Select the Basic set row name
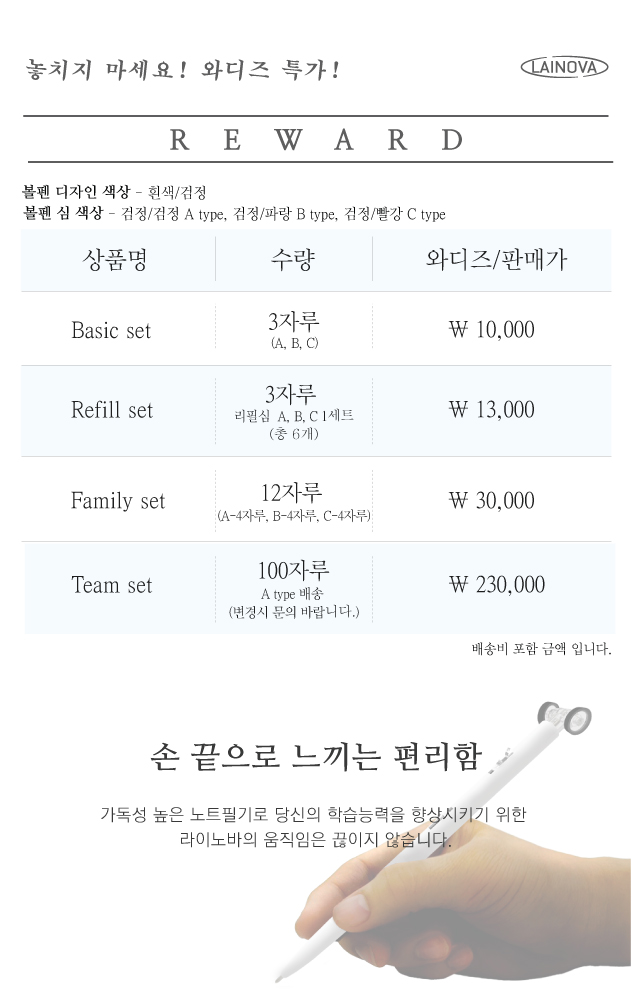 click(x=111, y=330)
